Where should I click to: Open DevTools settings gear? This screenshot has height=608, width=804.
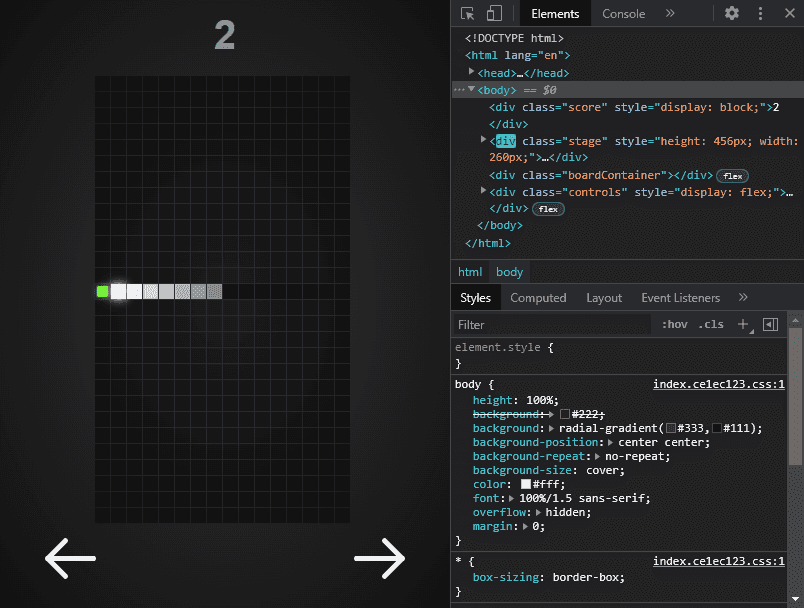(732, 14)
